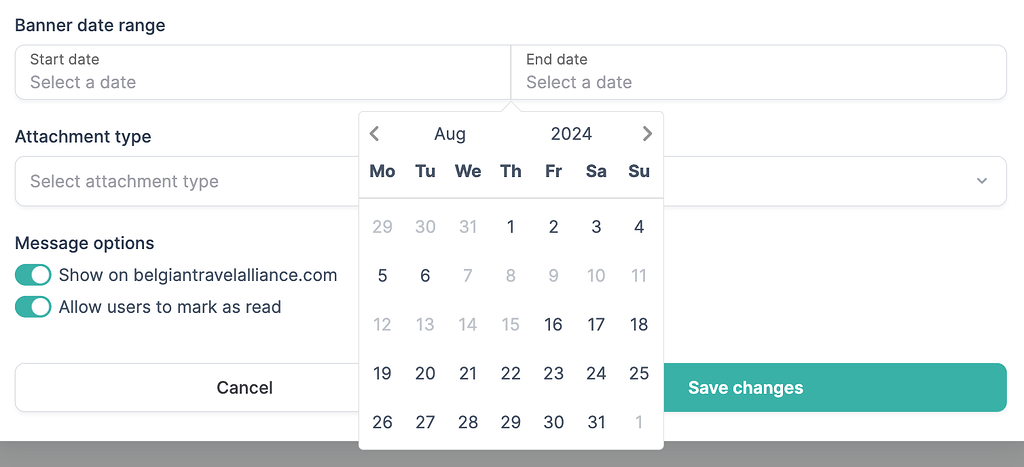Open the 2024 year selector

pos(571,134)
